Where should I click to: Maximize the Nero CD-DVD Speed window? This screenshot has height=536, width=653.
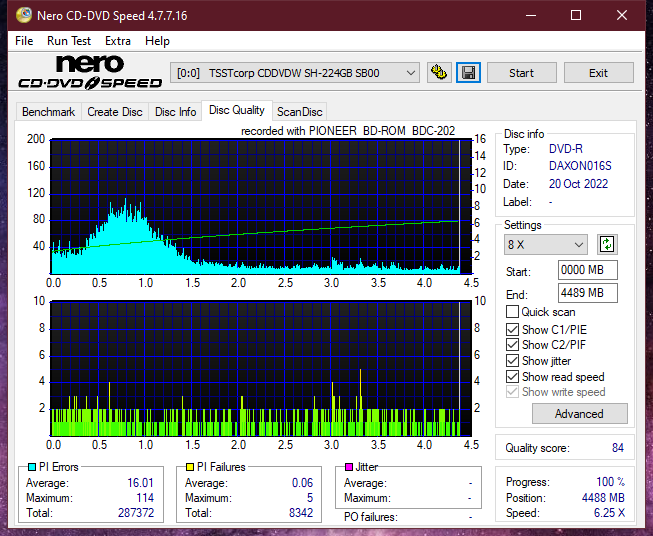[x=576, y=15]
